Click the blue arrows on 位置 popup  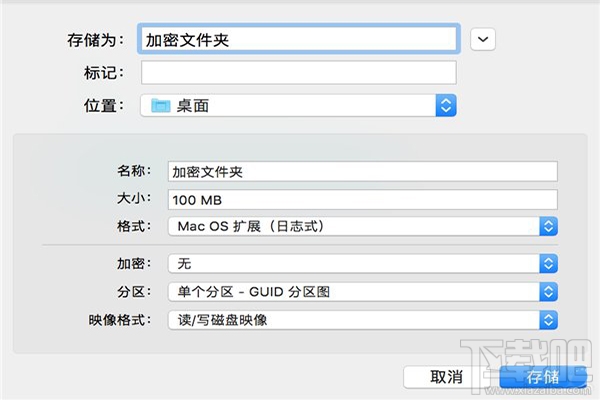[446, 104]
